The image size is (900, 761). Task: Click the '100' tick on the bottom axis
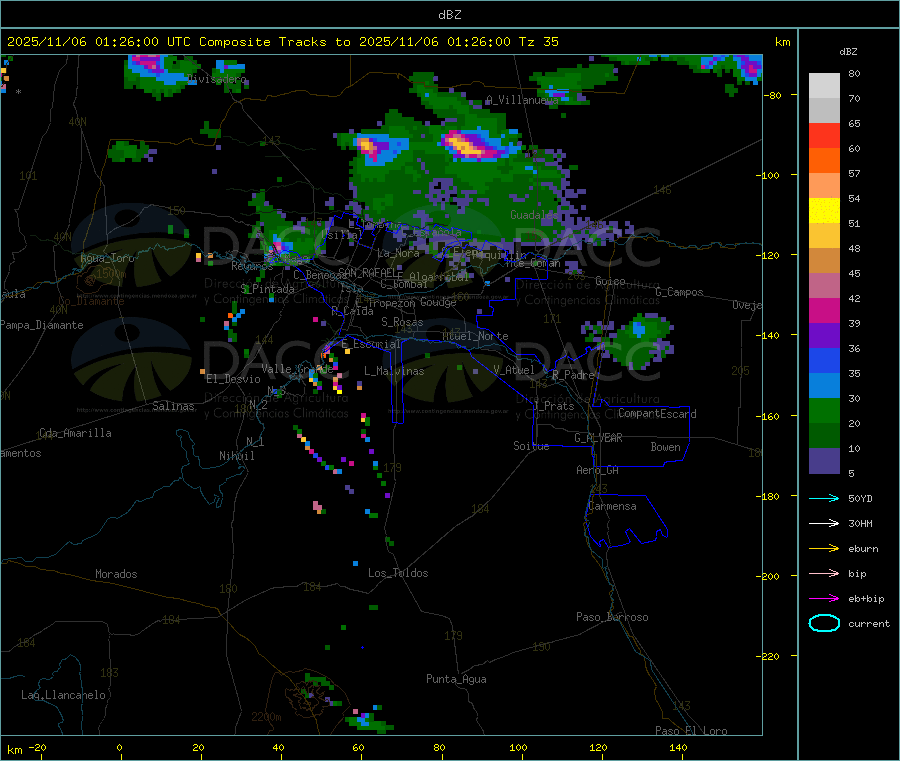[x=518, y=747]
